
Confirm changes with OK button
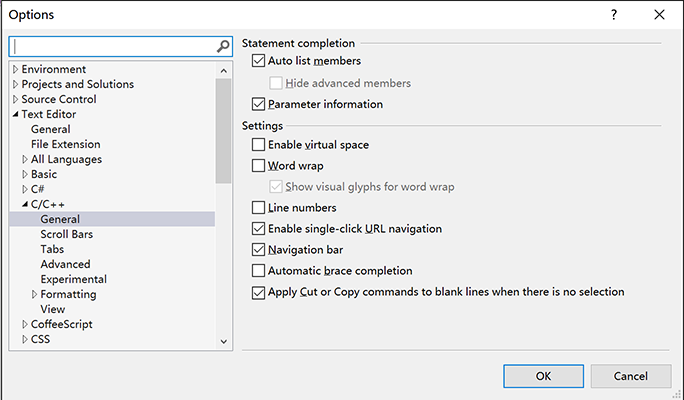(x=544, y=376)
